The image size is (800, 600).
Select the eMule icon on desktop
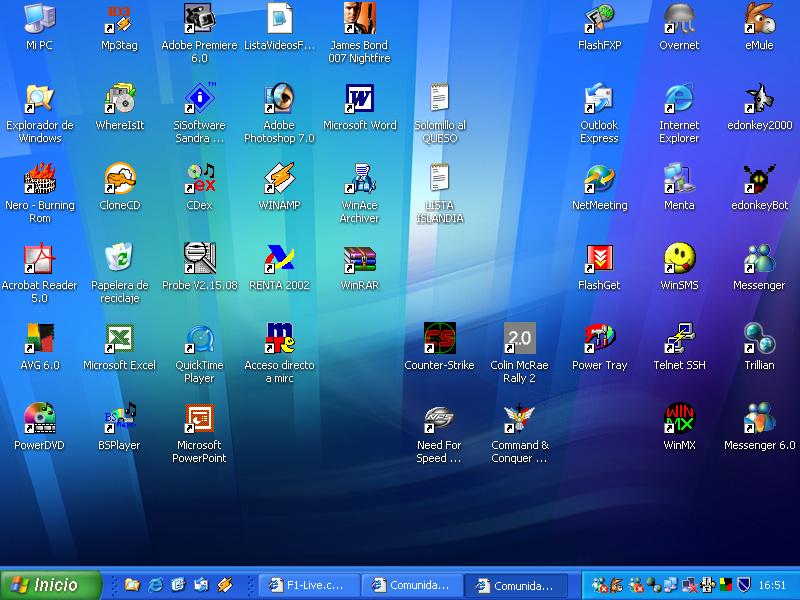[x=759, y=19]
